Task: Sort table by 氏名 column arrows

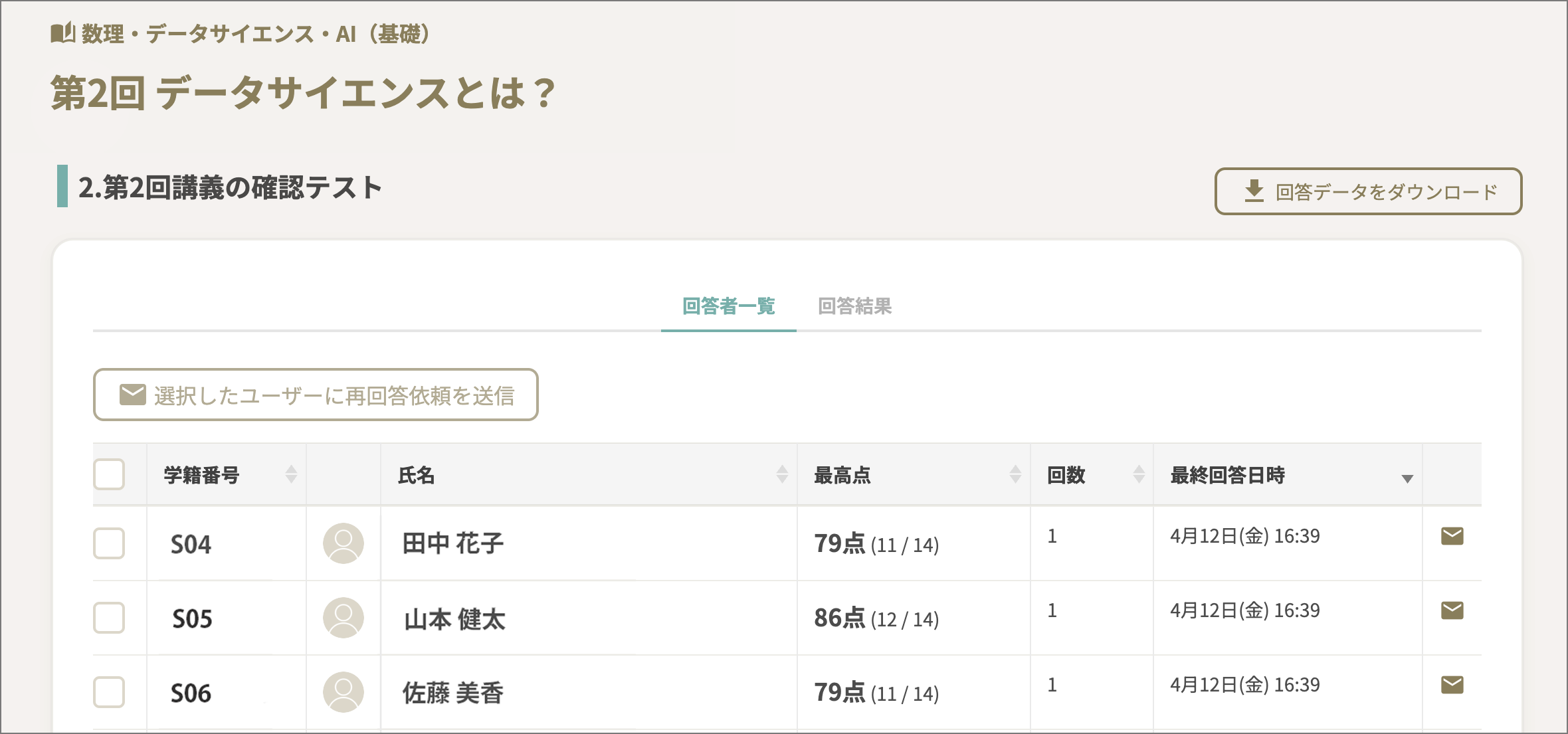Action: point(782,474)
